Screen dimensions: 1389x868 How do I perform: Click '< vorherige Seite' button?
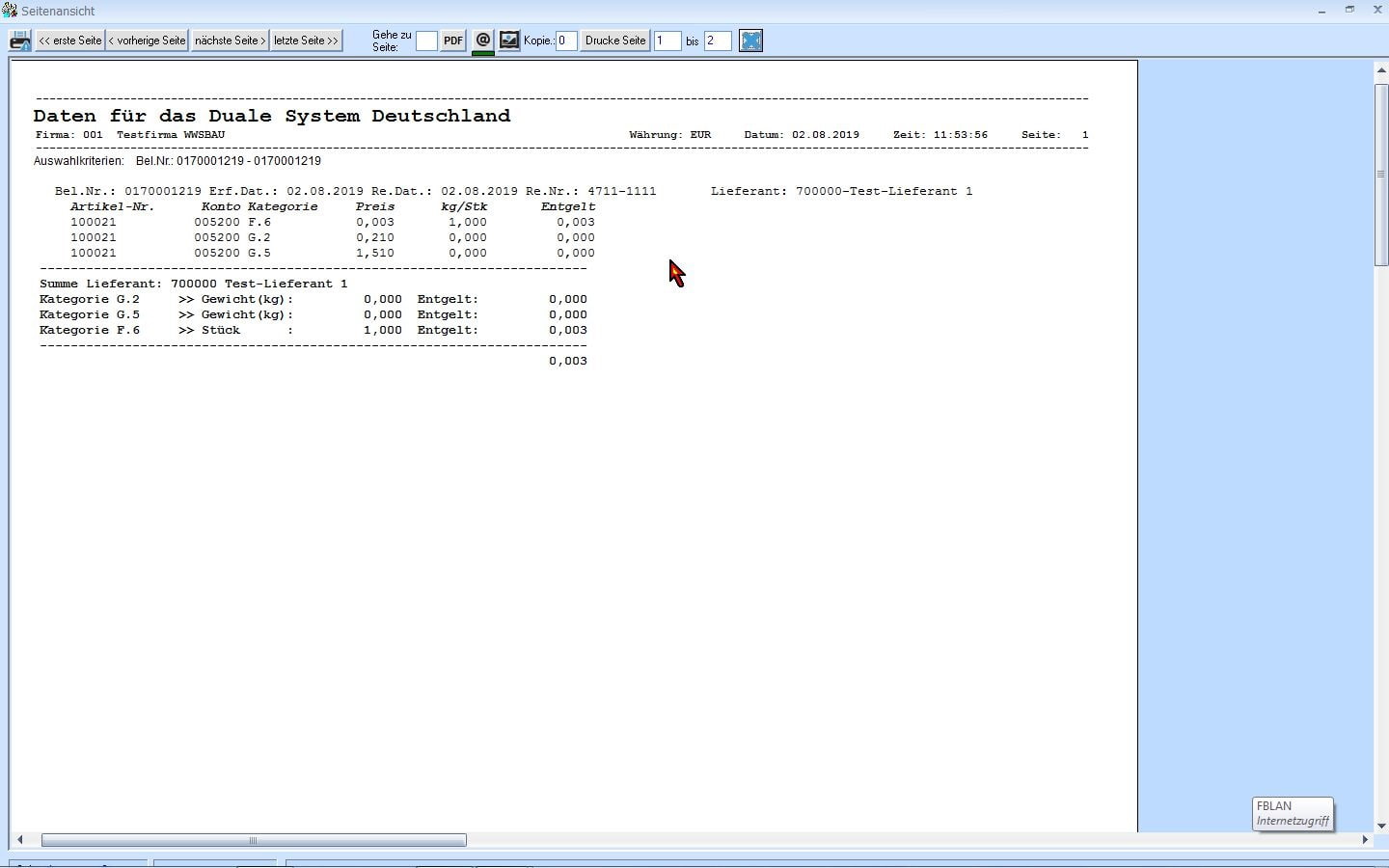(147, 41)
